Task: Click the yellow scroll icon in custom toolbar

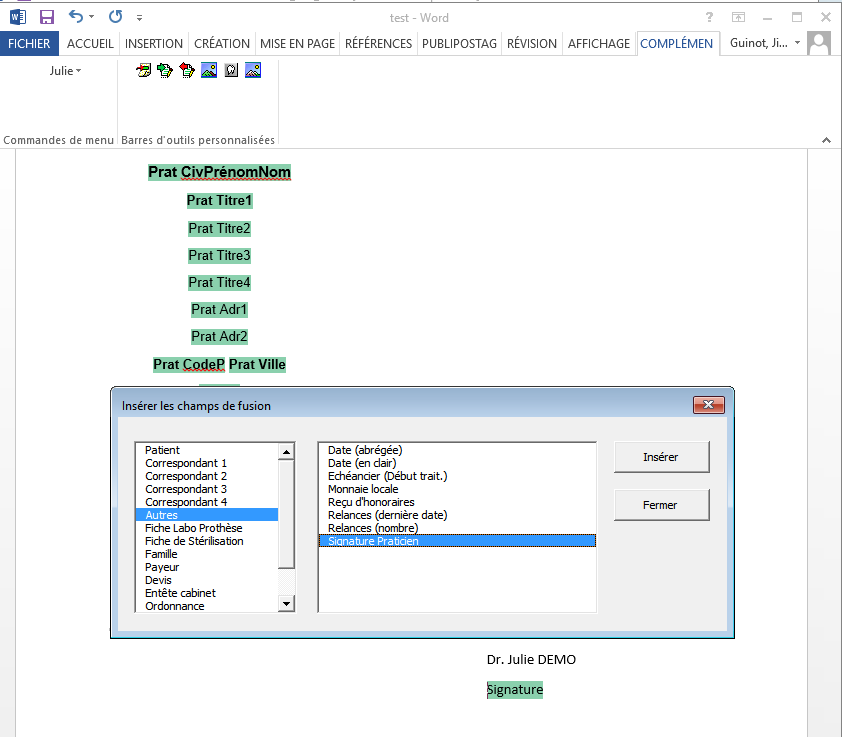Action: point(143,70)
